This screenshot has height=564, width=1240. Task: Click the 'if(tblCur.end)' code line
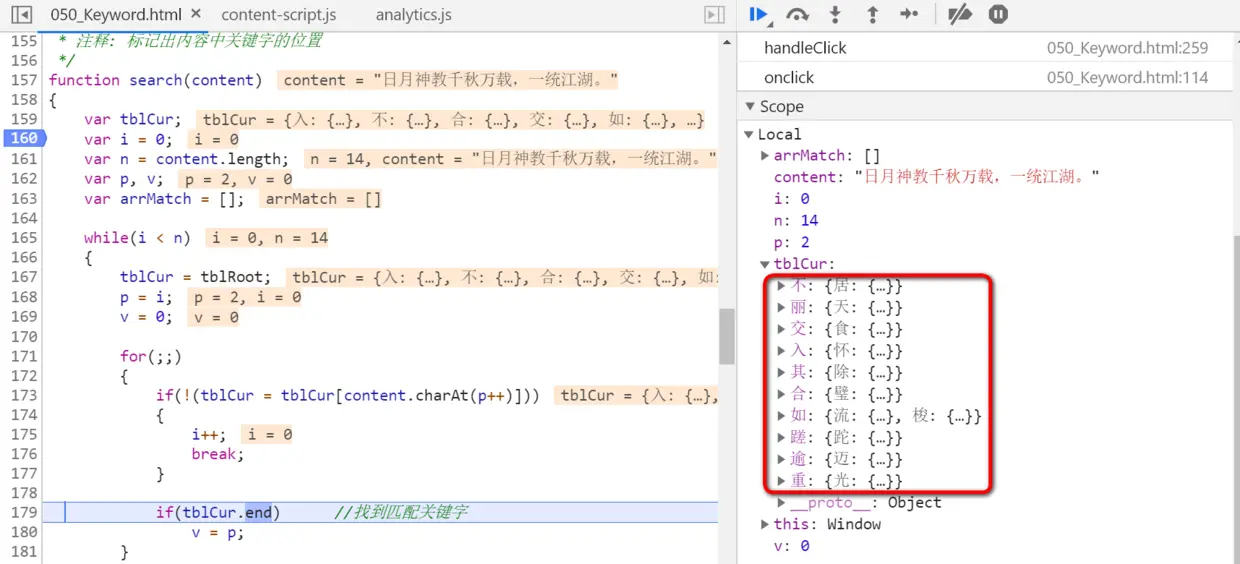pyautogui.click(x=218, y=512)
